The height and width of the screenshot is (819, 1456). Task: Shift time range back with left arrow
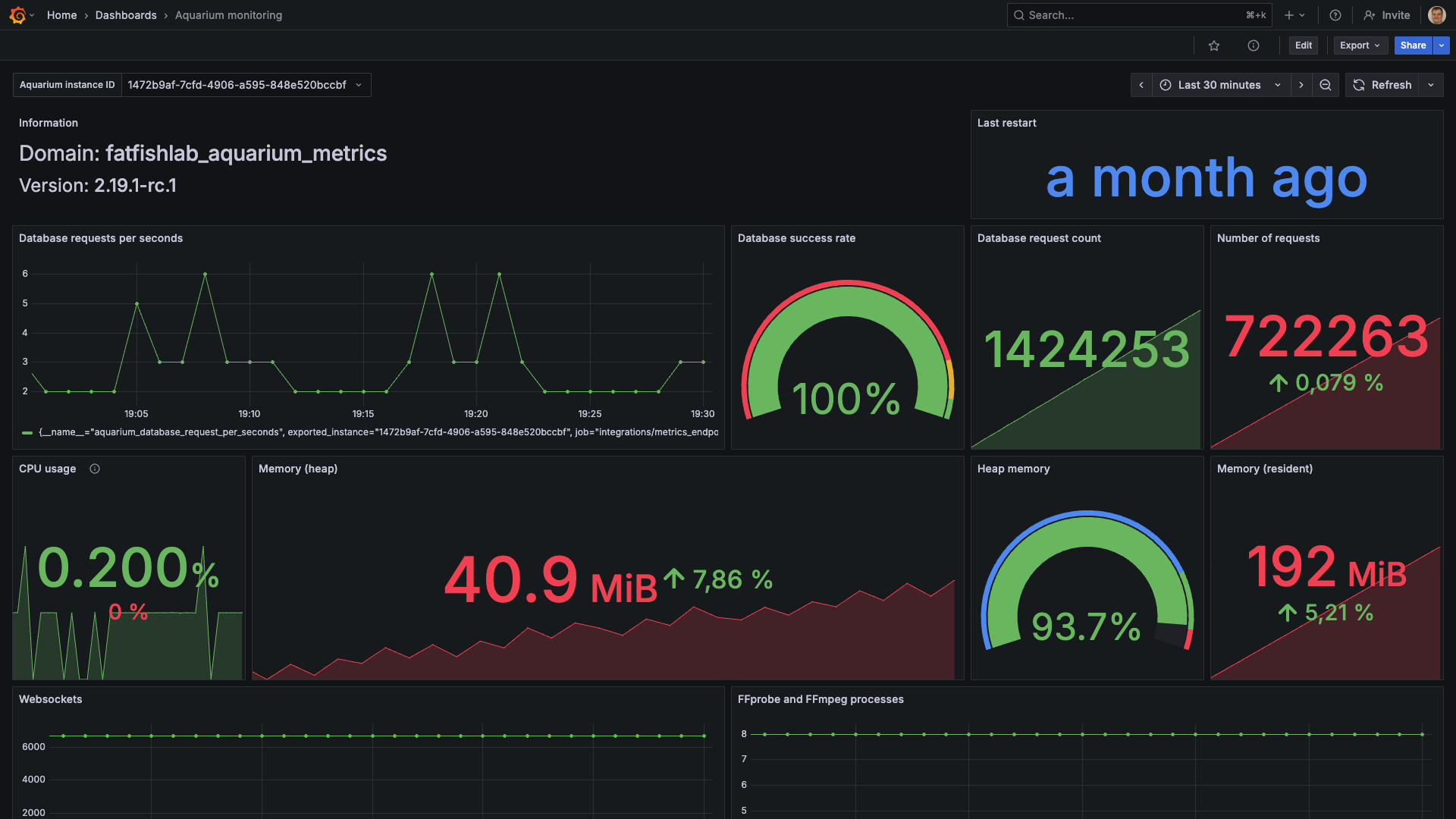1141,85
